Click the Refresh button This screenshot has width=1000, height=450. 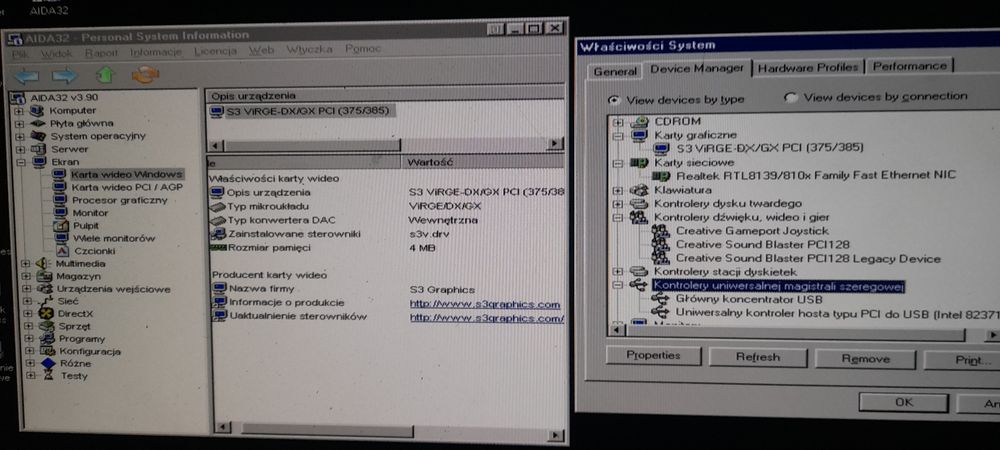[x=758, y=358]
